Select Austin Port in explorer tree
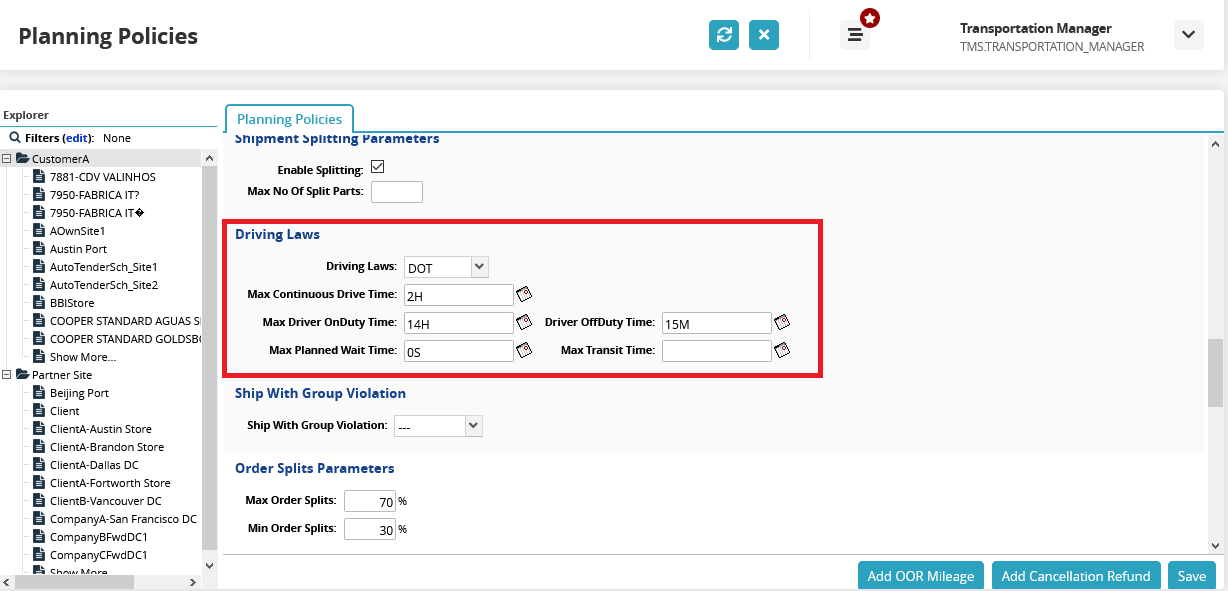 tap(78, 249)
